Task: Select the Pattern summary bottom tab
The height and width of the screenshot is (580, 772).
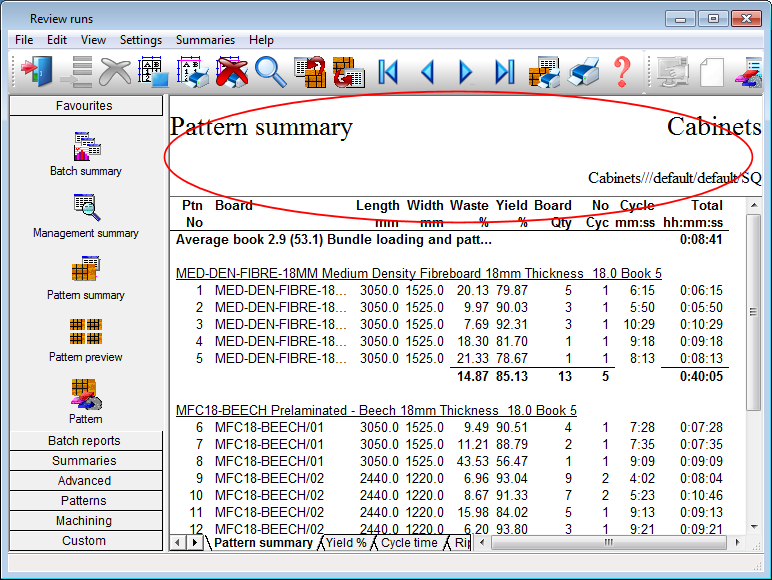Action: click(x=263, y=543)
